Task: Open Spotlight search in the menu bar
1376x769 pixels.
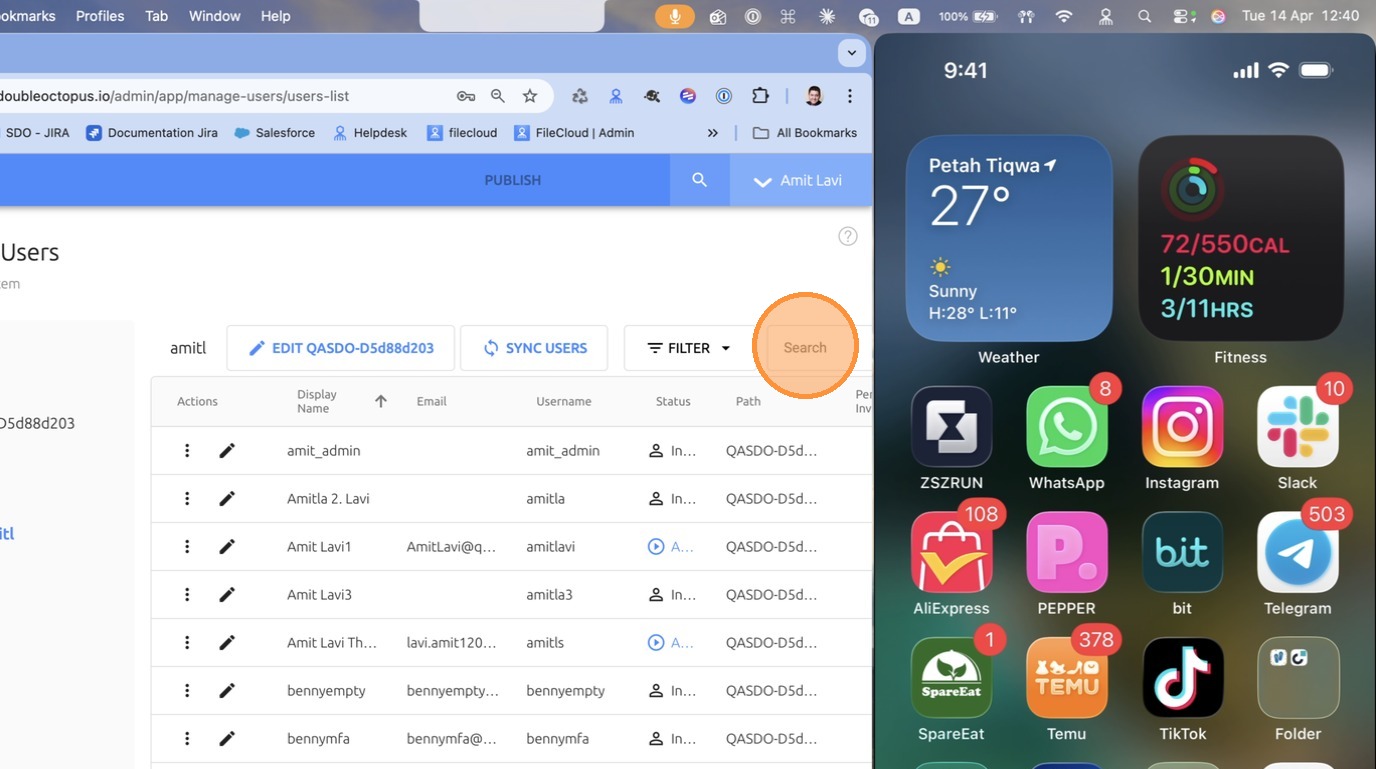Action: click(x=1144, y=16)
